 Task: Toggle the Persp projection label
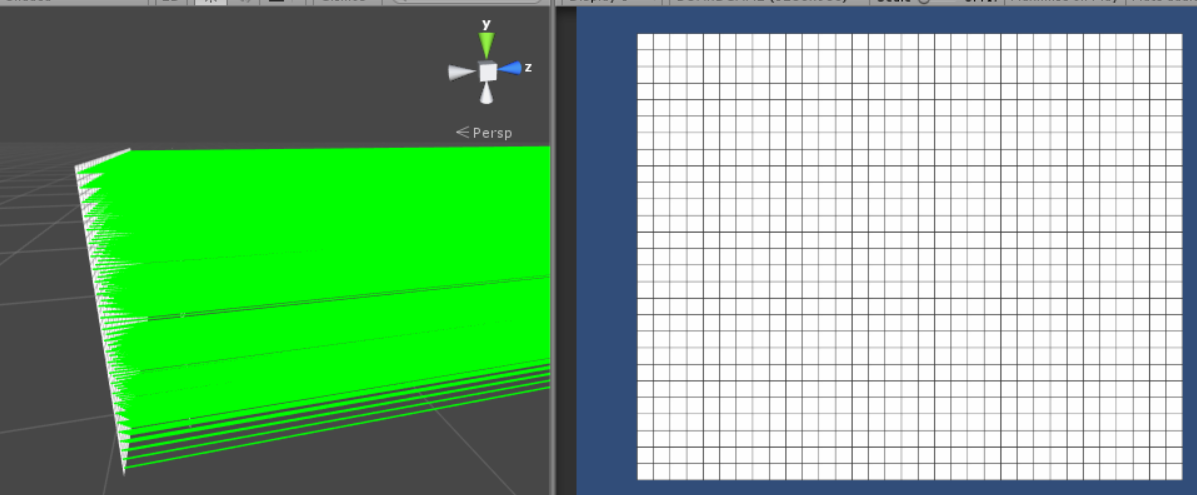(x=484, y=133)
